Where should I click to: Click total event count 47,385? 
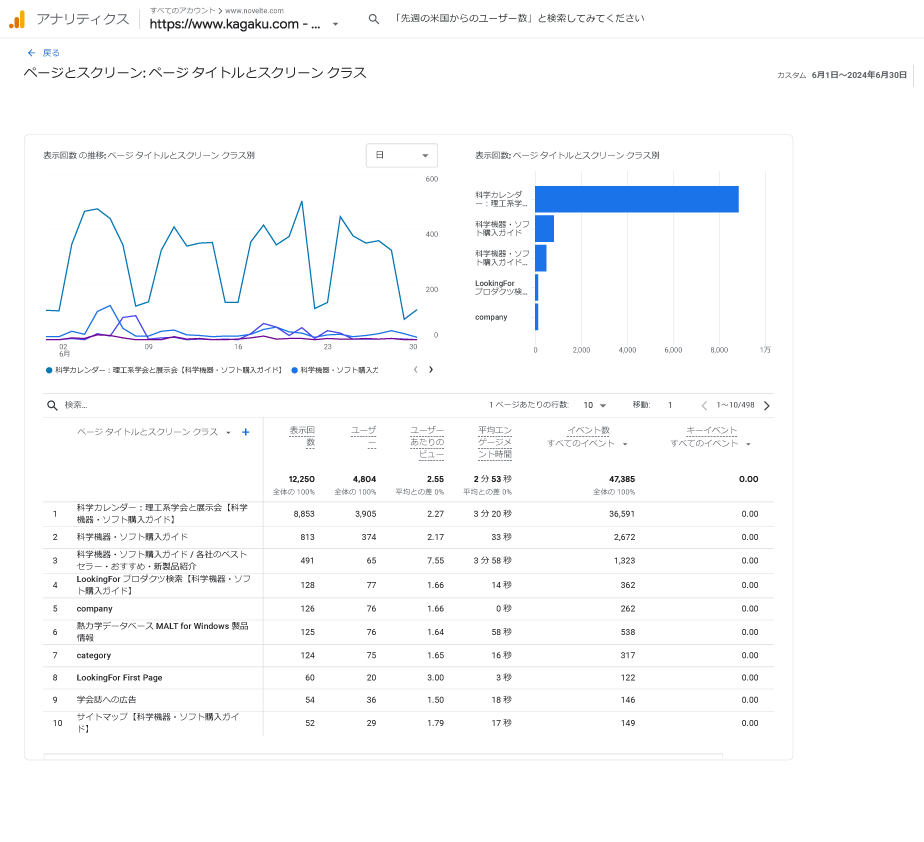coord(622,479)
